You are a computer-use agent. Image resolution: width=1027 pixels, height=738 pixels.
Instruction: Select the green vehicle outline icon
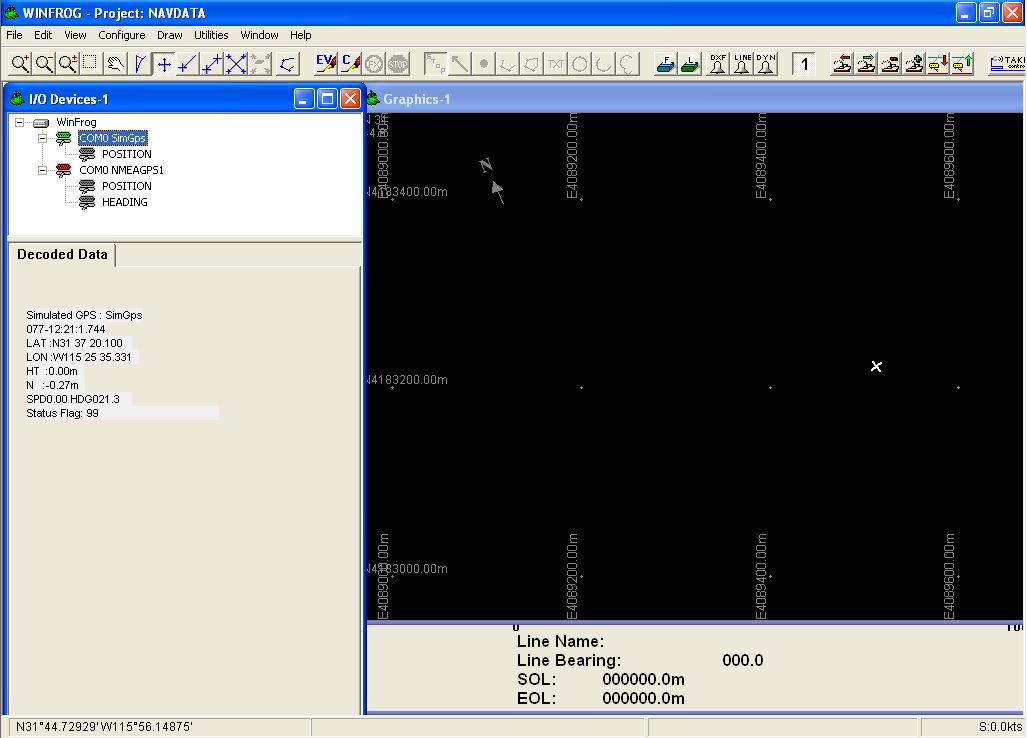click(688, 63)
